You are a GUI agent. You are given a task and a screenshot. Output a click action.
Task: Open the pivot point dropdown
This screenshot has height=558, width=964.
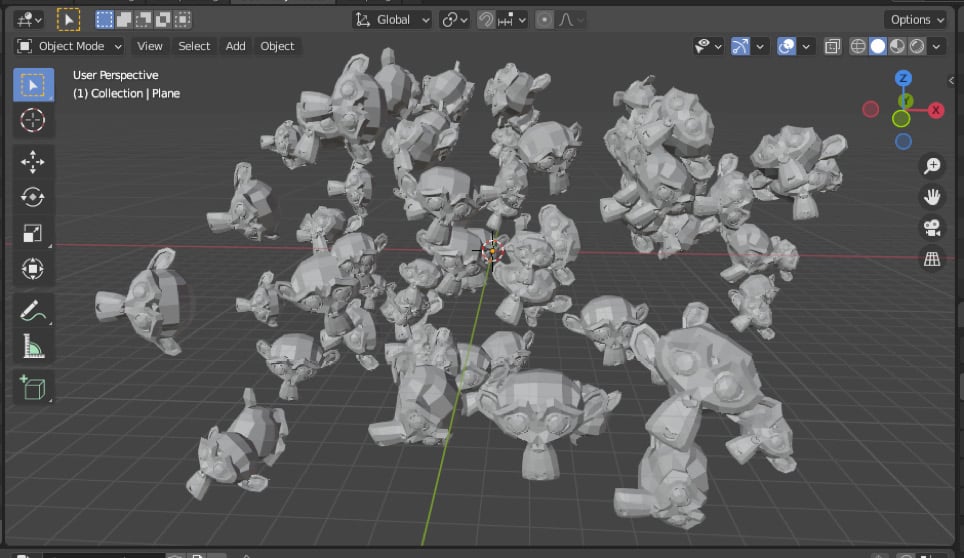pos(455,20)
